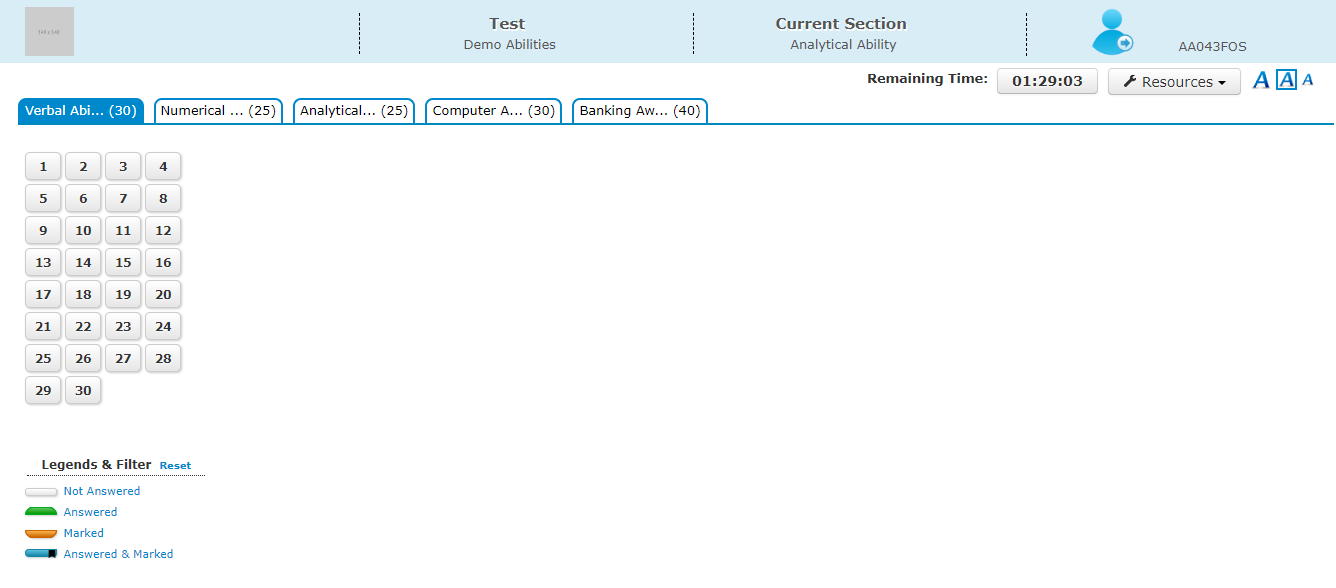Jump to question 30
1336x588 pixels.
pos(83,391)
